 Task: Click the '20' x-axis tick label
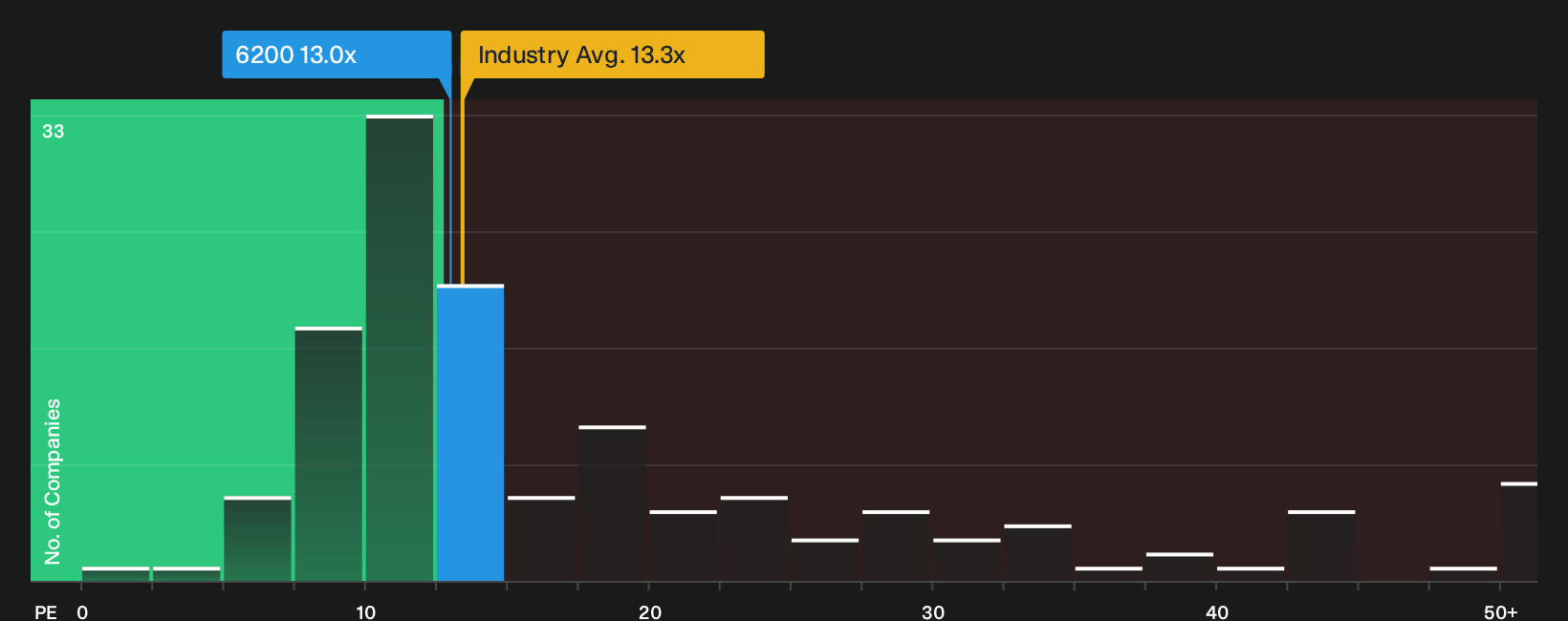(x=650, y=612)
